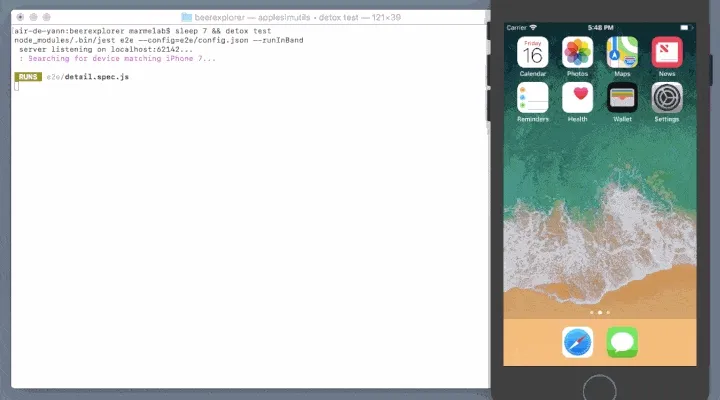The width and height of the screenshot is (720, 400).
Task: Click the Carrier label in status bar
Action: 517,28
